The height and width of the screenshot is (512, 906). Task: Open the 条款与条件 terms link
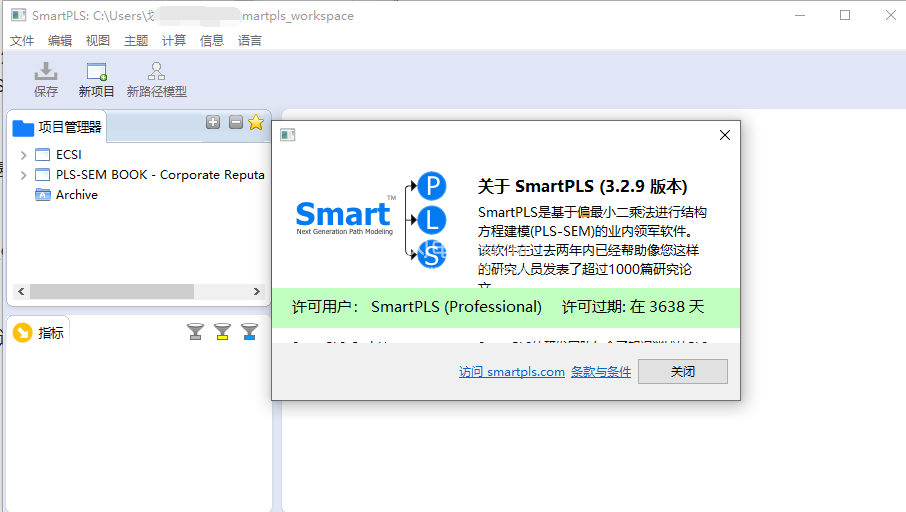pyautogui.click(x=601, y=372)
